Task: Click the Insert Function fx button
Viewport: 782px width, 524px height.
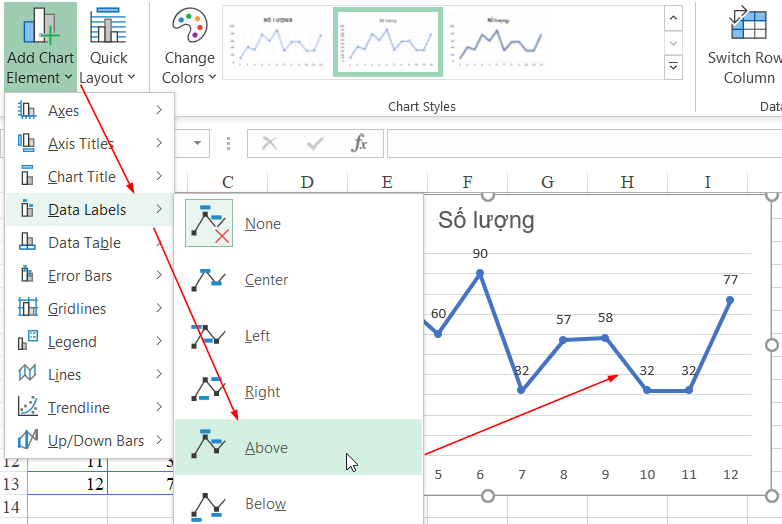Action: tap(360, 144)
